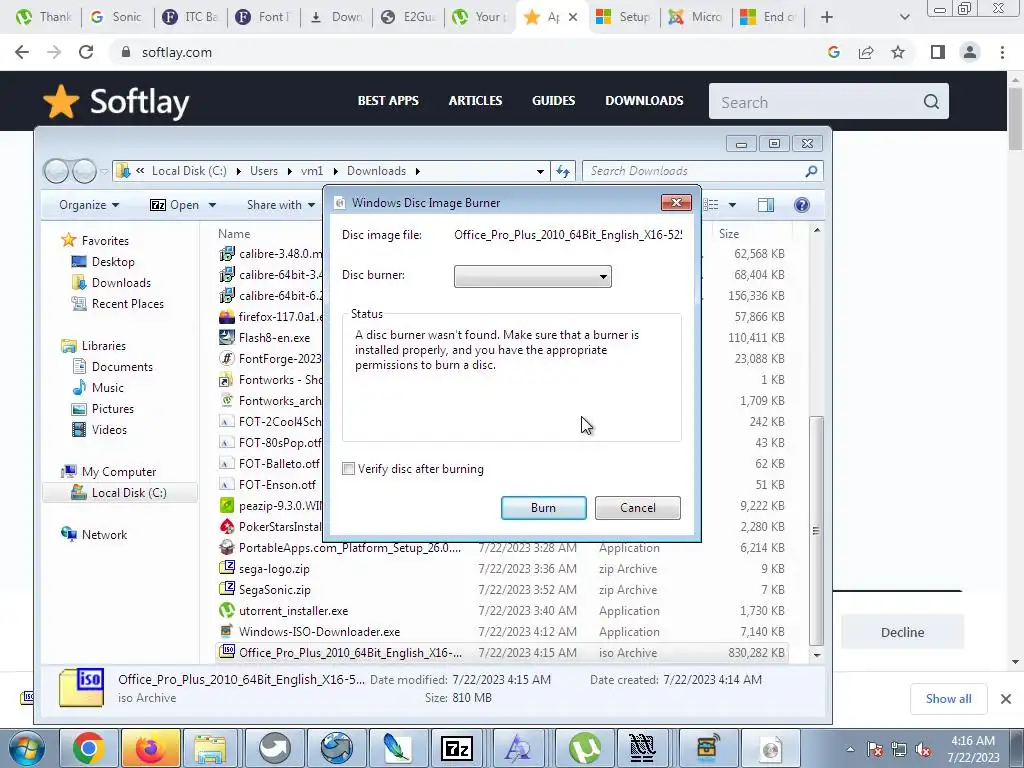Select the SegaSonic.zip file
Image resolution: width=1024 pixels, height=768 pixels.
(x=274, y=590)
